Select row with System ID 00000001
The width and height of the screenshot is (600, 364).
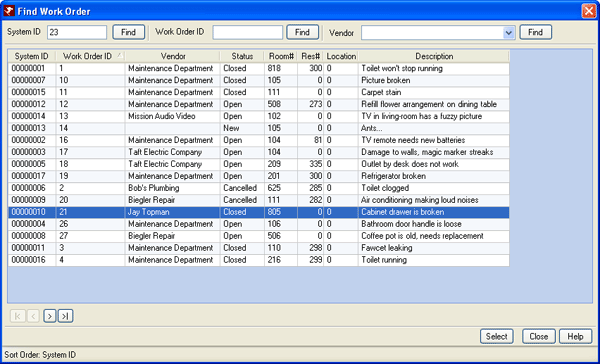coord(259,69)
